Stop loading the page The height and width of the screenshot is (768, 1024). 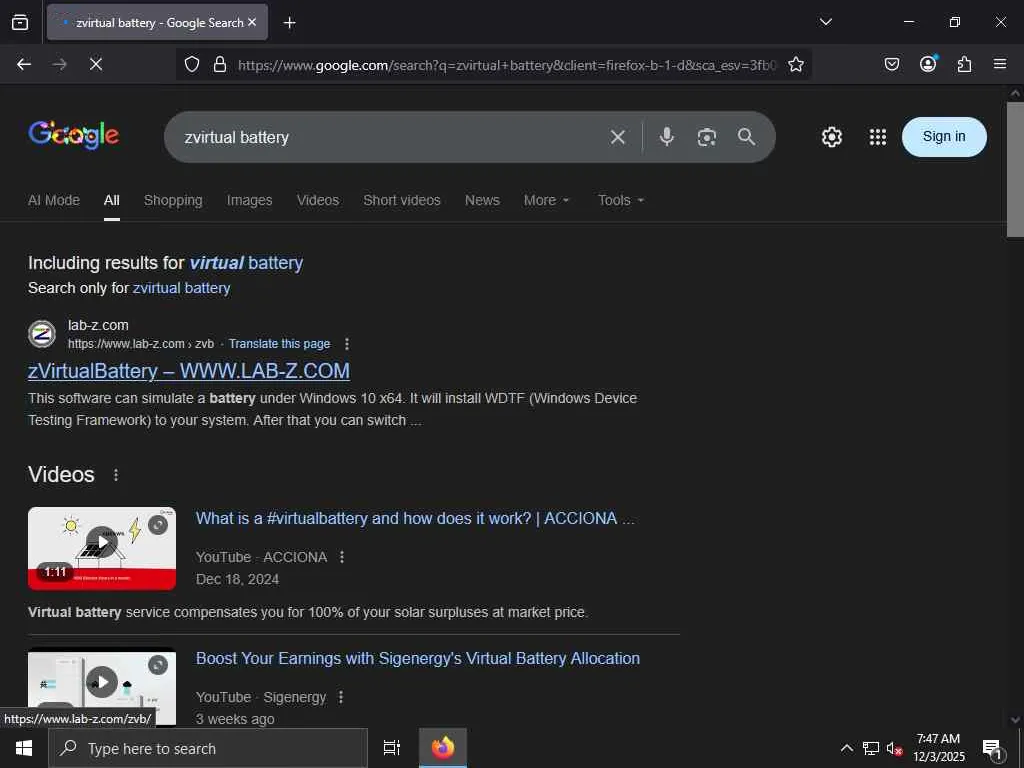[x=96, y=64]
